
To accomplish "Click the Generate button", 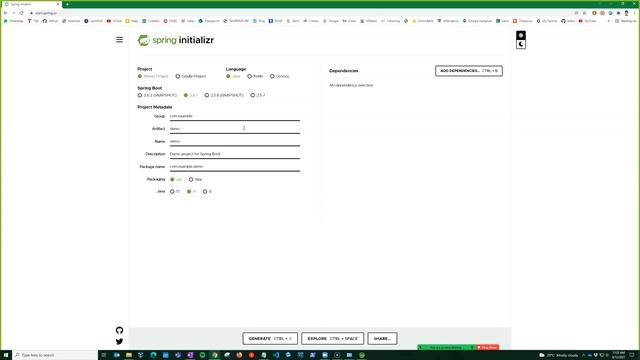I will [x=270, y=338].
